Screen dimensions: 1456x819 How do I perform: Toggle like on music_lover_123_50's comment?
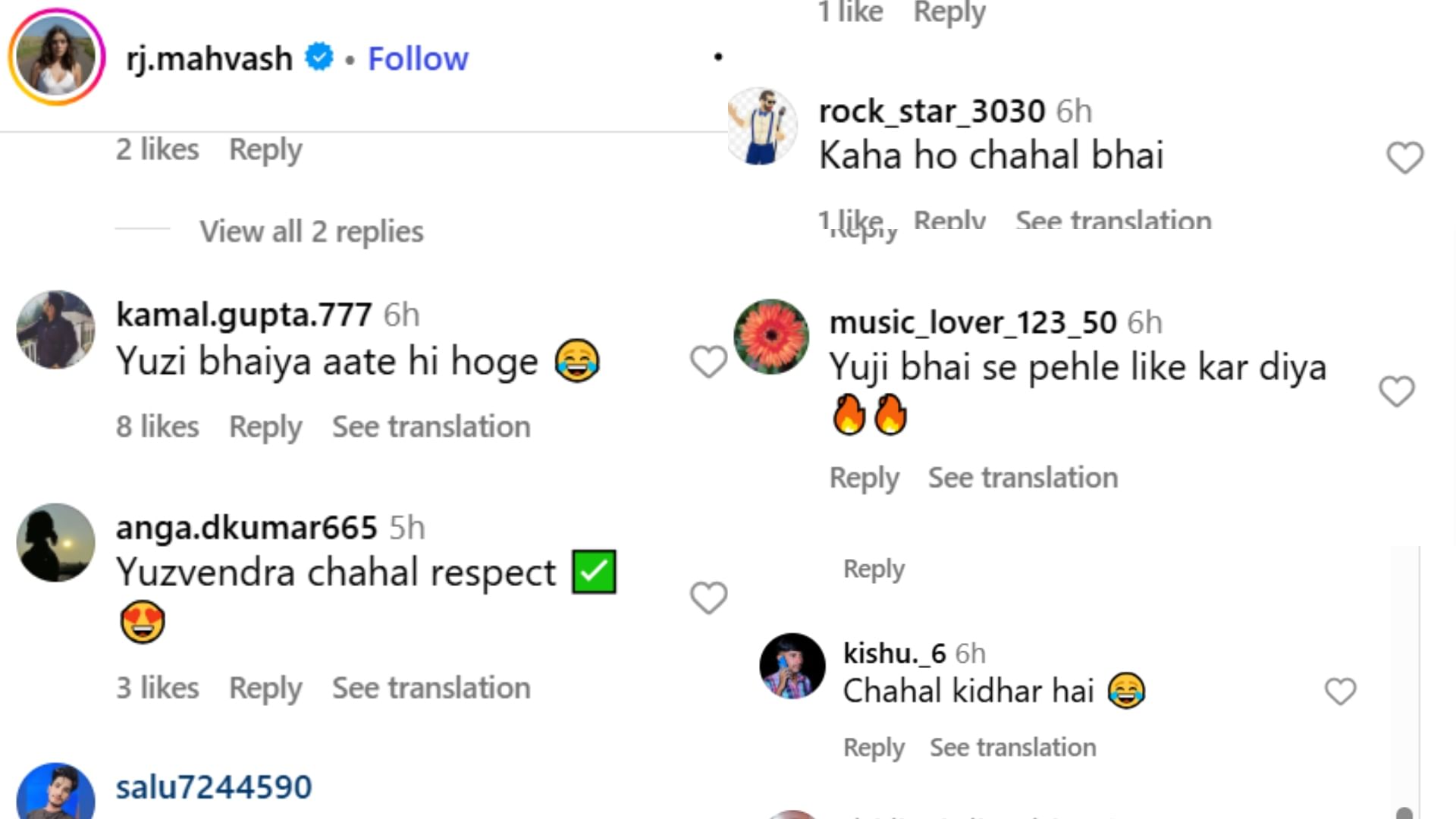(x=1395, y=392)
